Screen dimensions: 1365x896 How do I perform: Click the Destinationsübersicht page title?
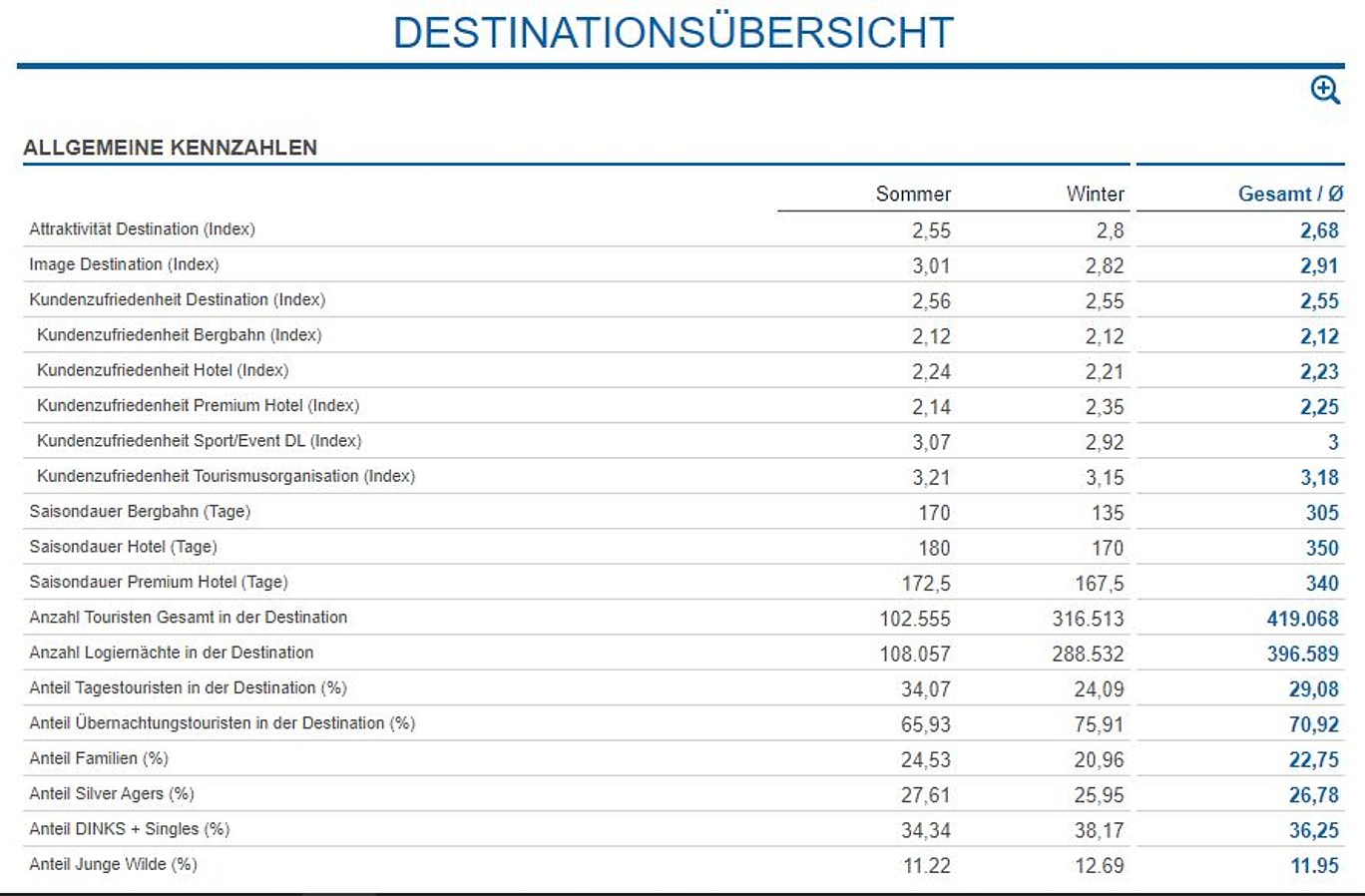pos(674,33)
